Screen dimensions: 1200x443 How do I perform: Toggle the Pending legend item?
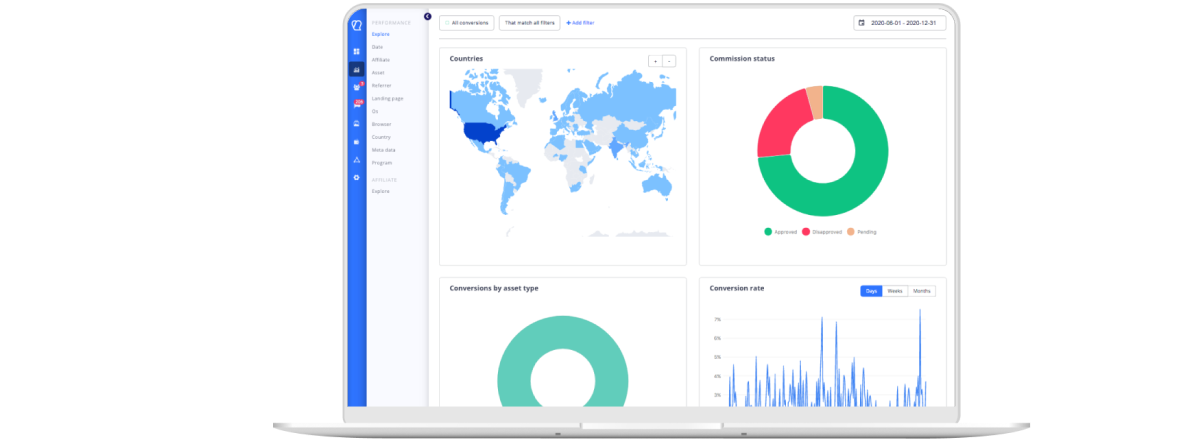861,231
